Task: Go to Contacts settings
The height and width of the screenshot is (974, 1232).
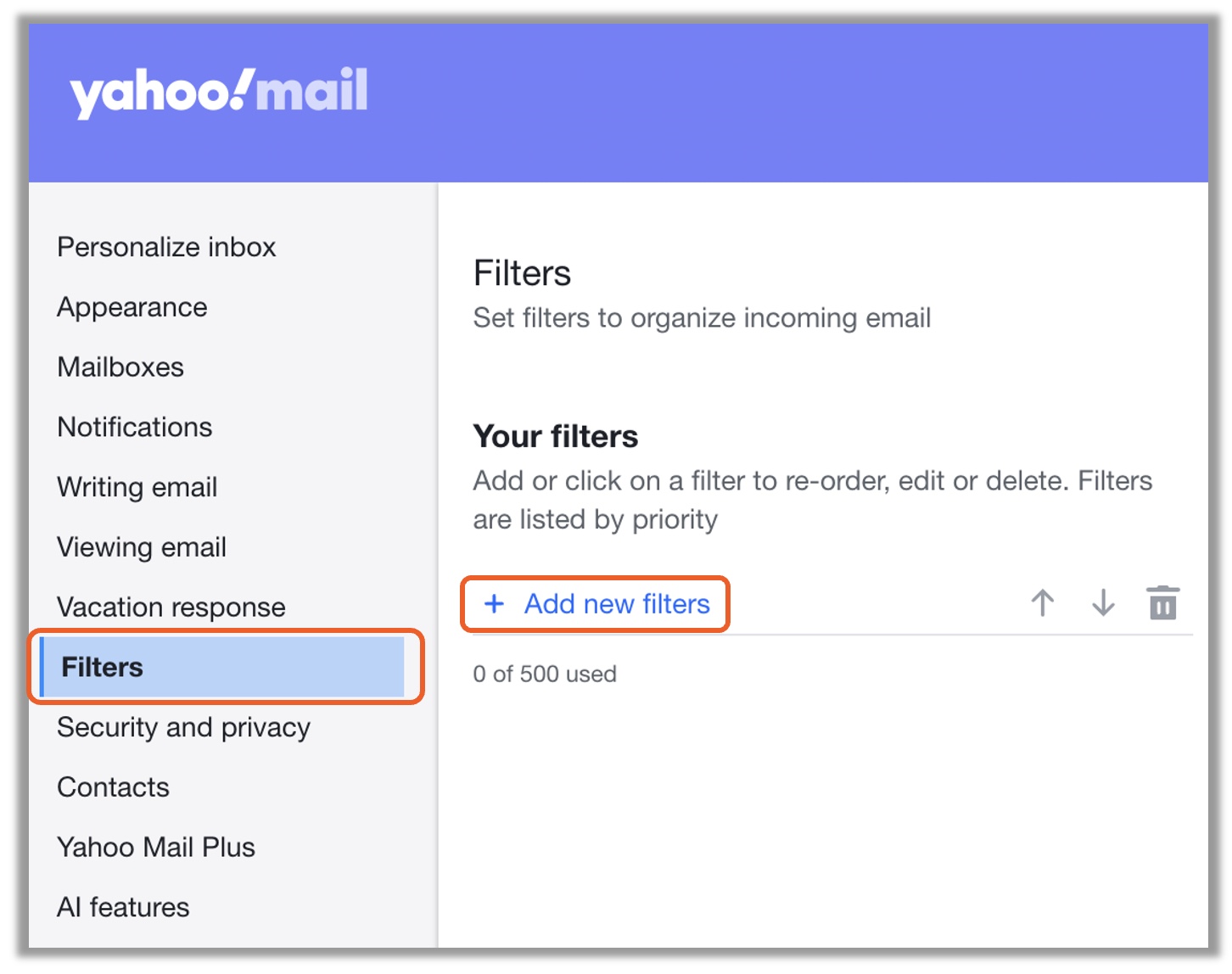Action: coord(114,787)
